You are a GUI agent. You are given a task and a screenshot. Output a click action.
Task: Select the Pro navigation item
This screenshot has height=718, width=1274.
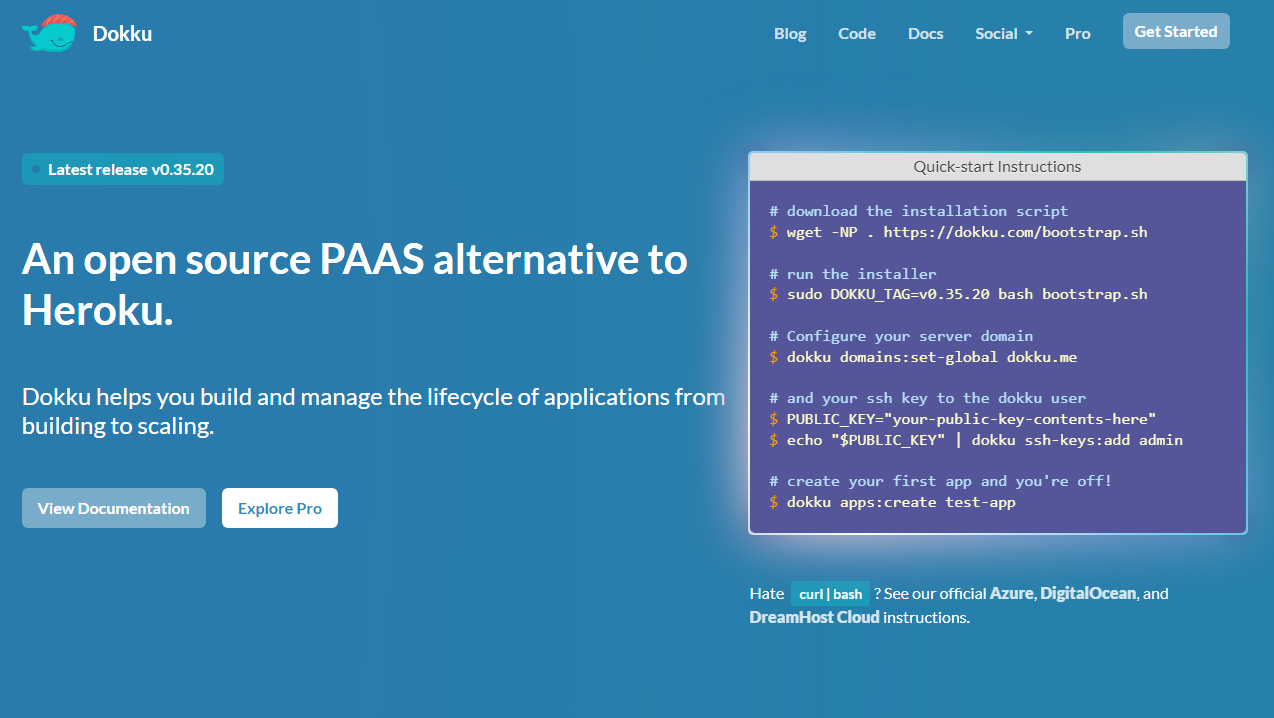point(1077,33)
